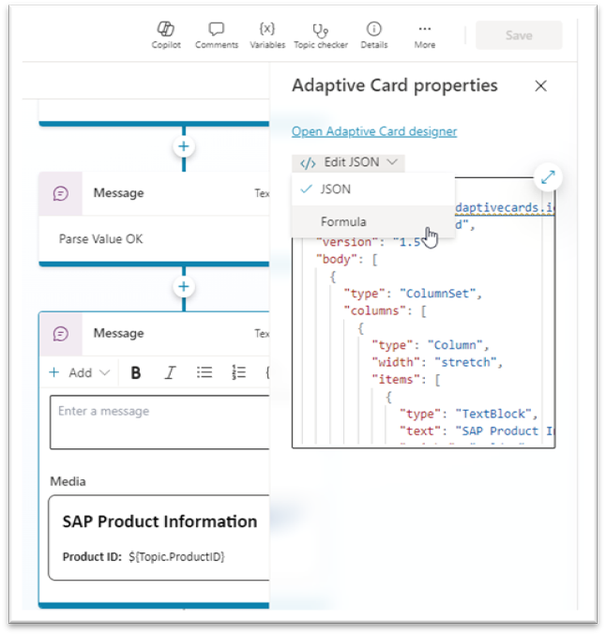This screenshot has height=635, width=606.
Task: Add node between top card and Parse Value message
Action: [x=184, y=146]
